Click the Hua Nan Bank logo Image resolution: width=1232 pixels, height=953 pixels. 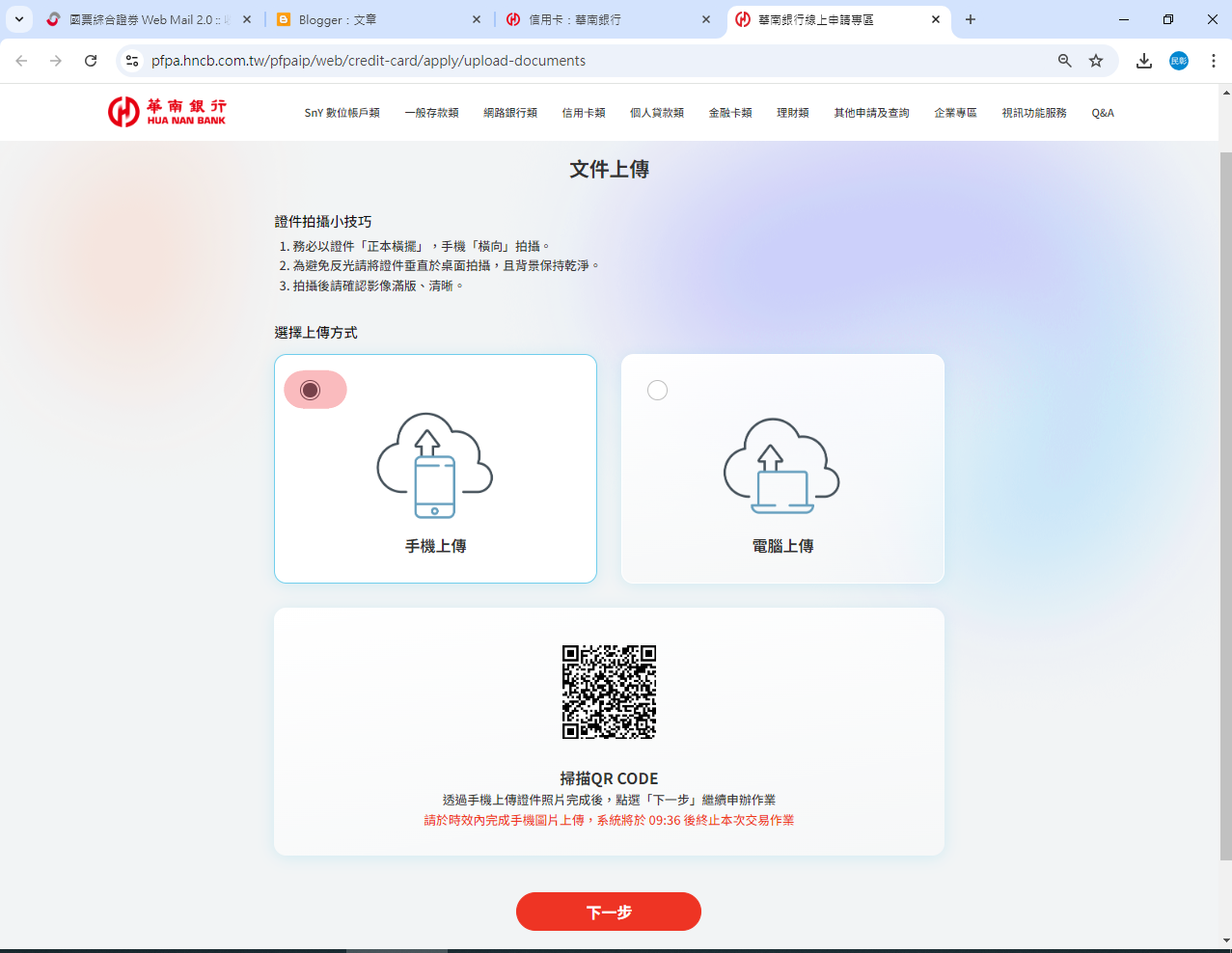pyautogui.click(x=167, y=112)
